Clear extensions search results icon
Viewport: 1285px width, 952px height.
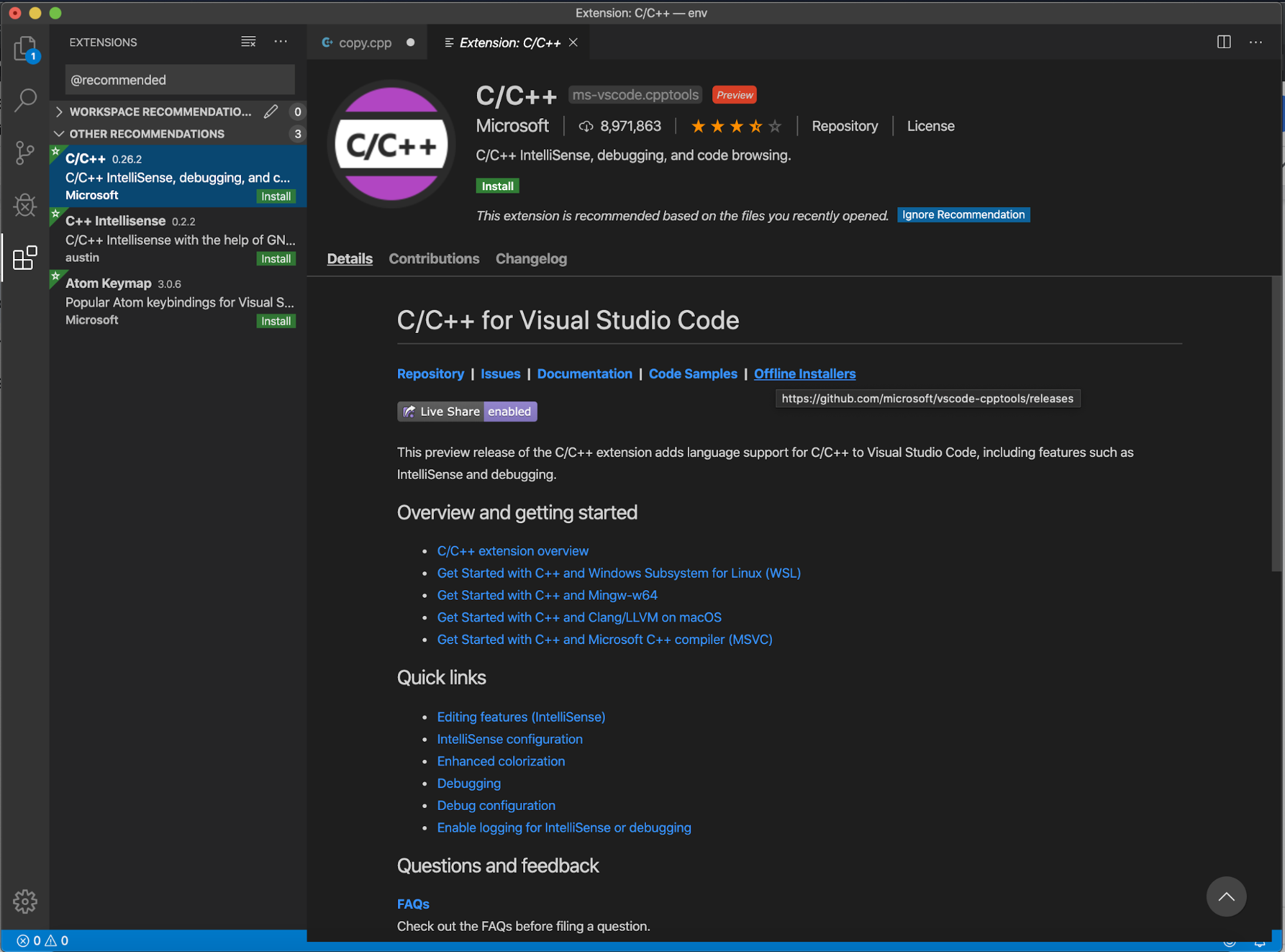[x=248, y=42]
